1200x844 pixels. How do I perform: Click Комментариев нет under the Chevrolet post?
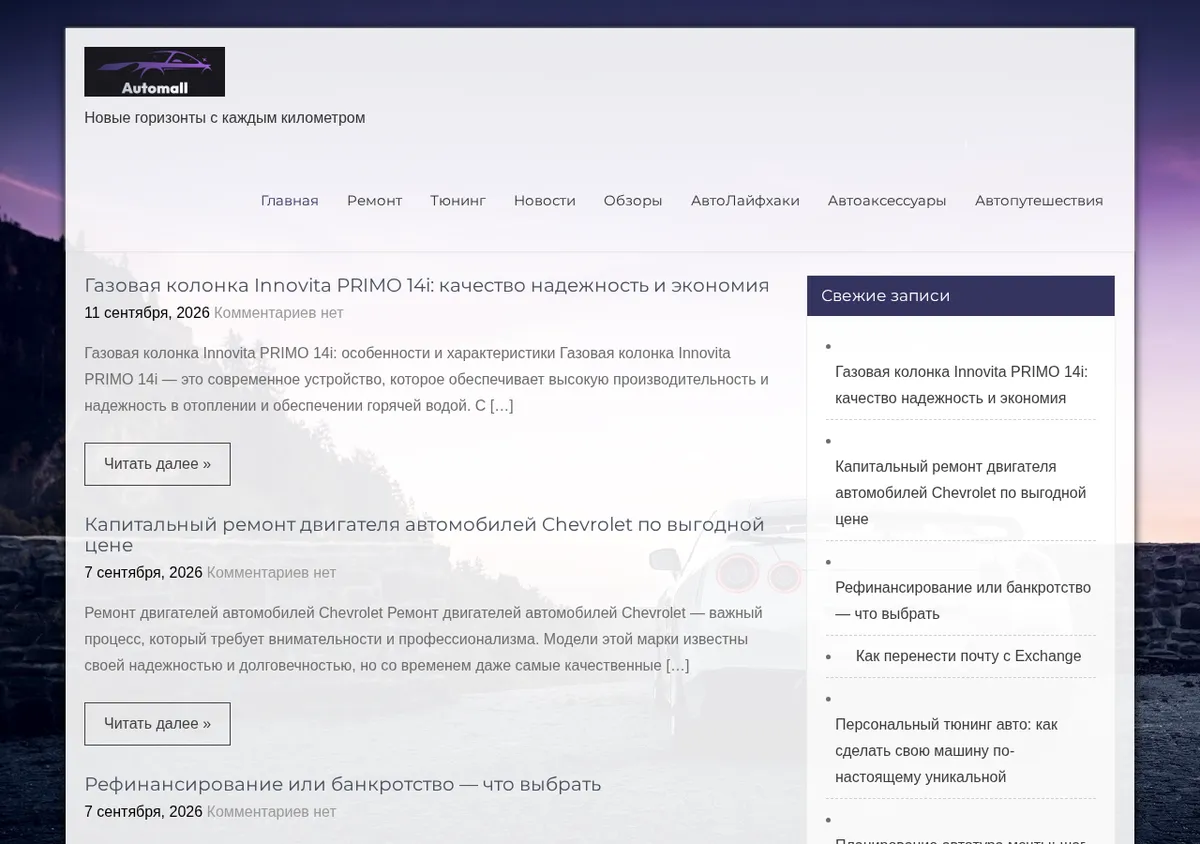[x=272, y=573]
